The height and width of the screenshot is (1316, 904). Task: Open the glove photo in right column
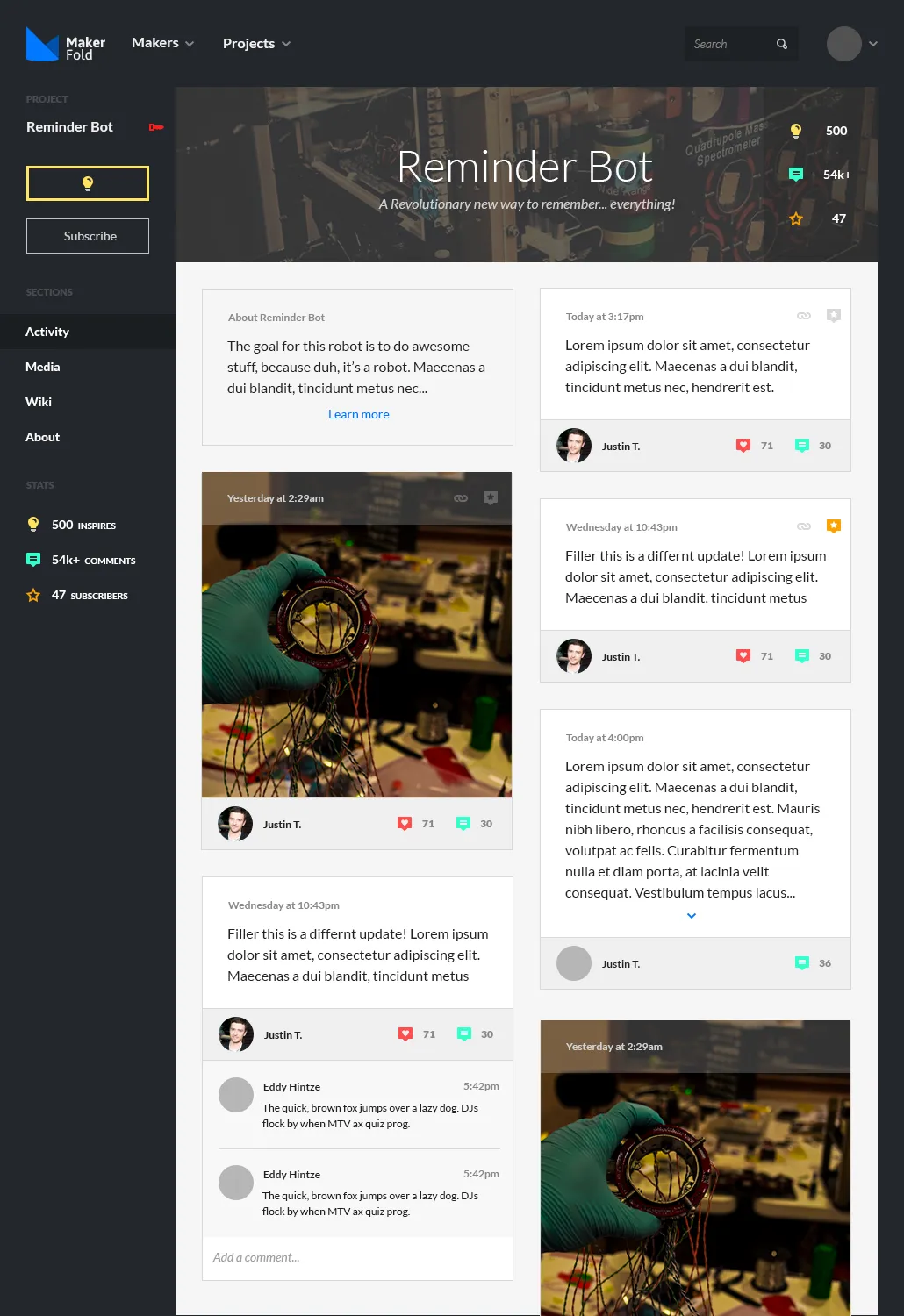(695, 1193)
